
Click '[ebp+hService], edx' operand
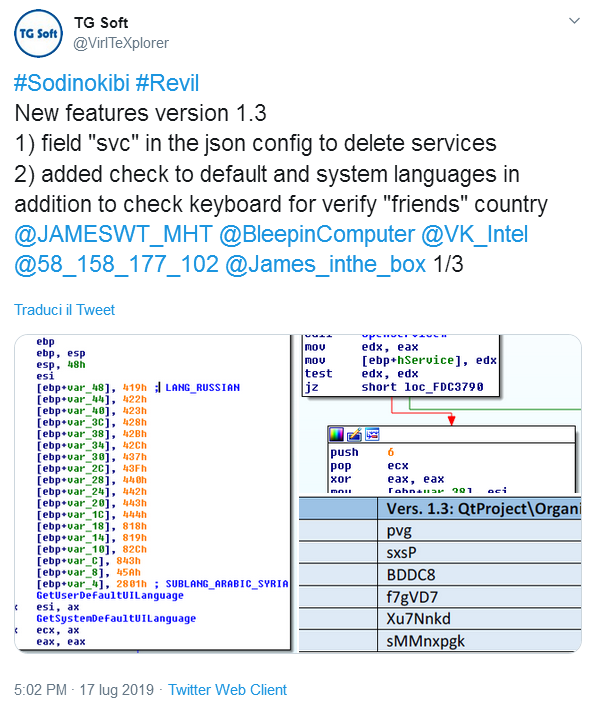429,360
